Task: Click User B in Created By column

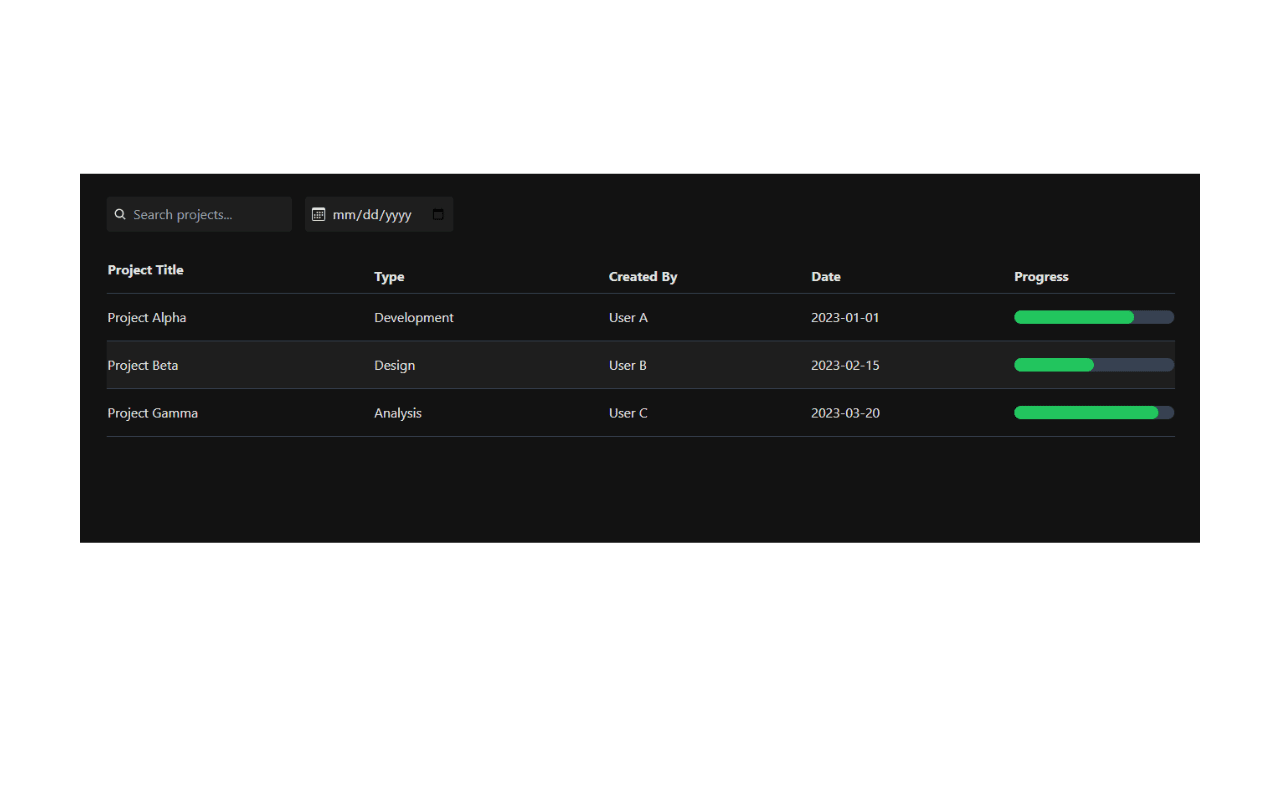Action: (x=628, y=365)
